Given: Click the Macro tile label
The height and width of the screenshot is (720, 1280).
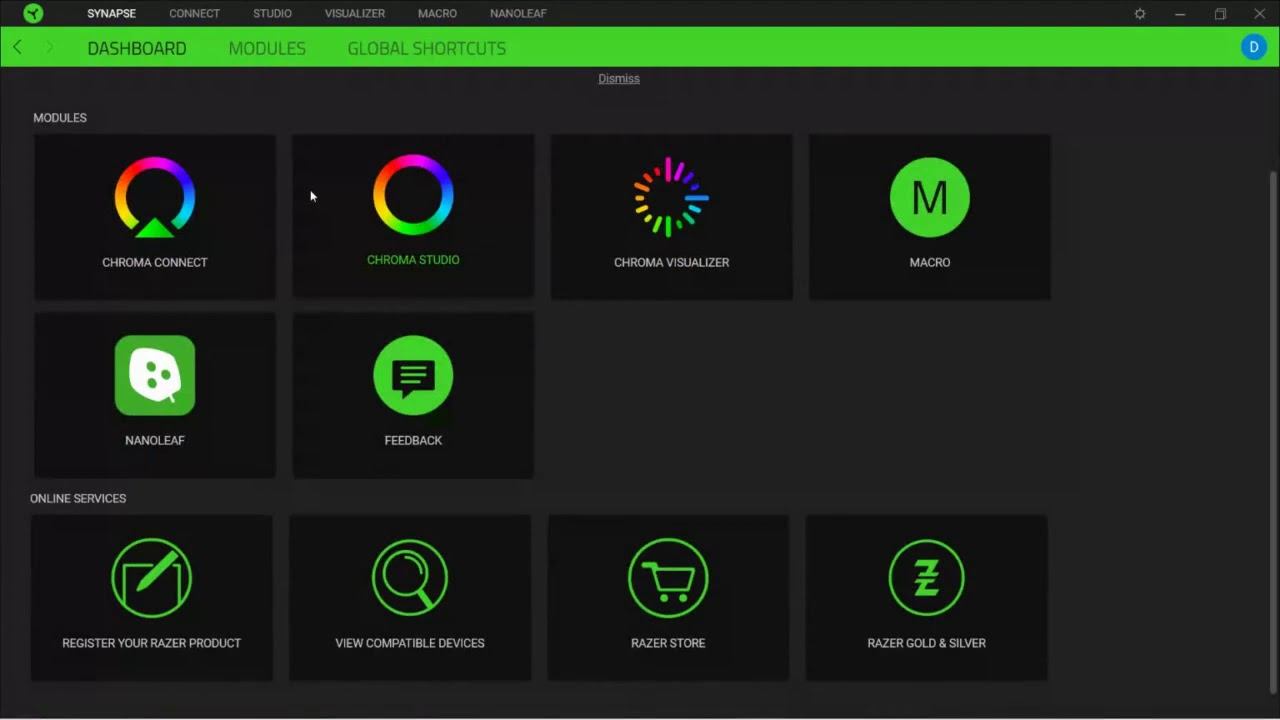Looking at the screenshot, I should coord(930,262).
